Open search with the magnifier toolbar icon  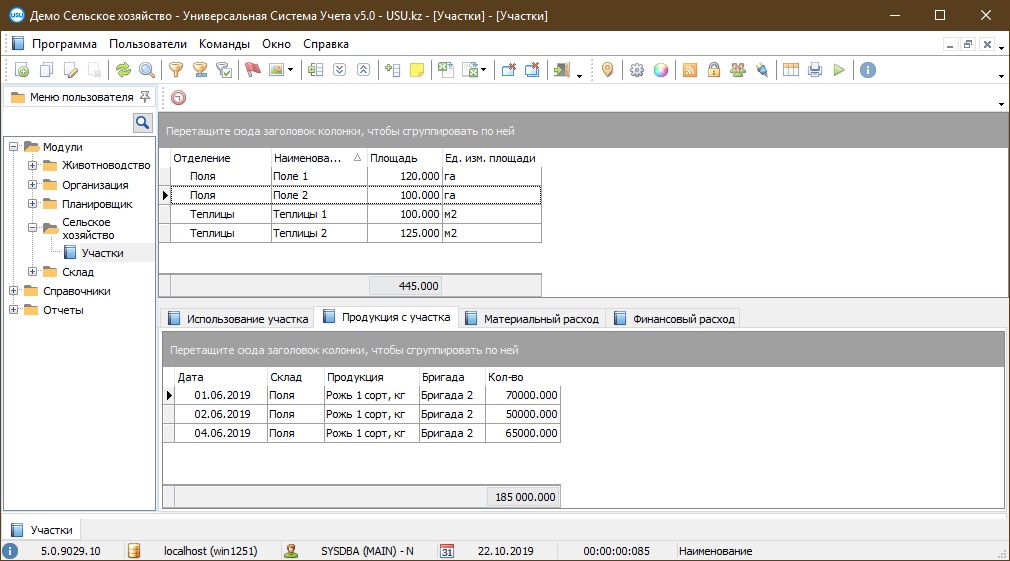(x=147, y=70)
